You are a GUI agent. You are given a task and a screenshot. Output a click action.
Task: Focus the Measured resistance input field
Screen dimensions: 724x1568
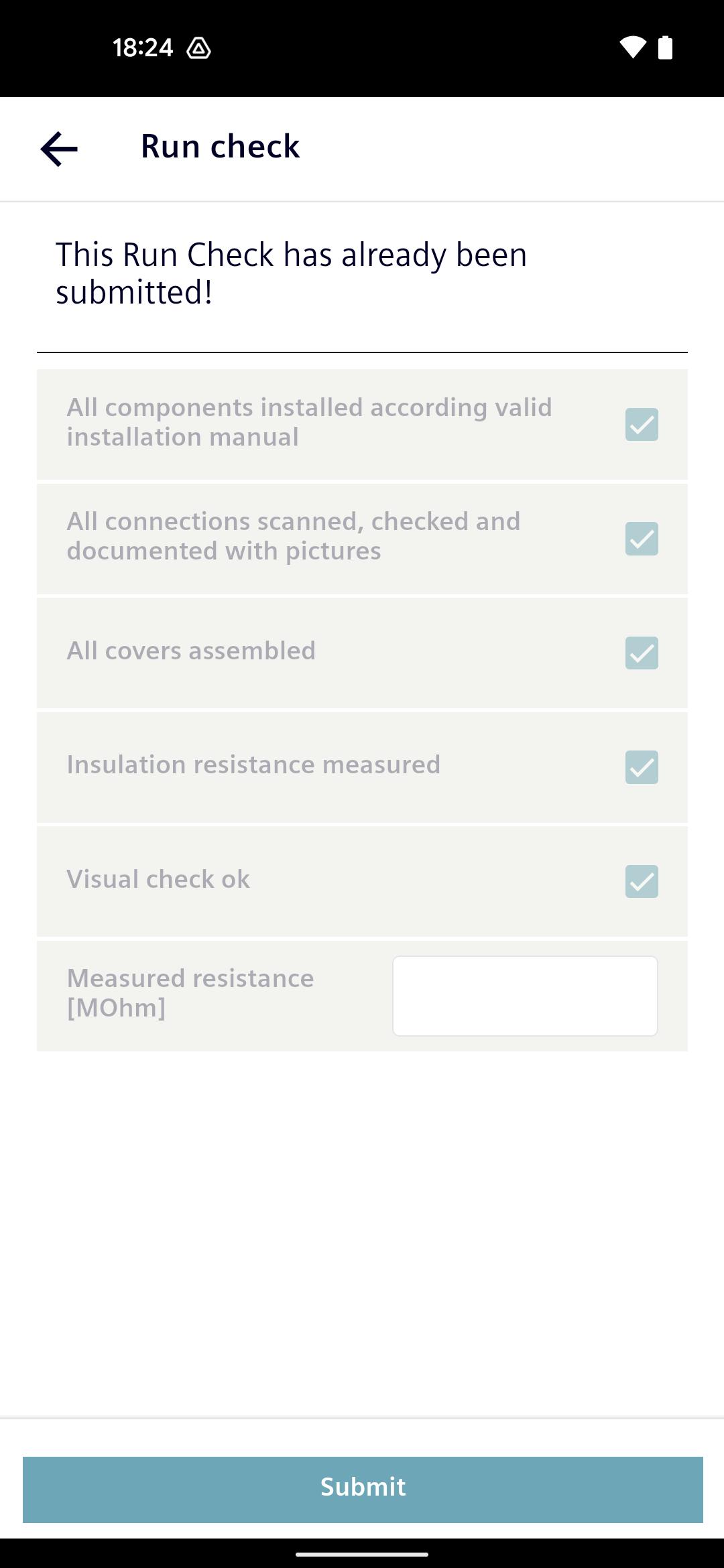(x=525, y=996)
